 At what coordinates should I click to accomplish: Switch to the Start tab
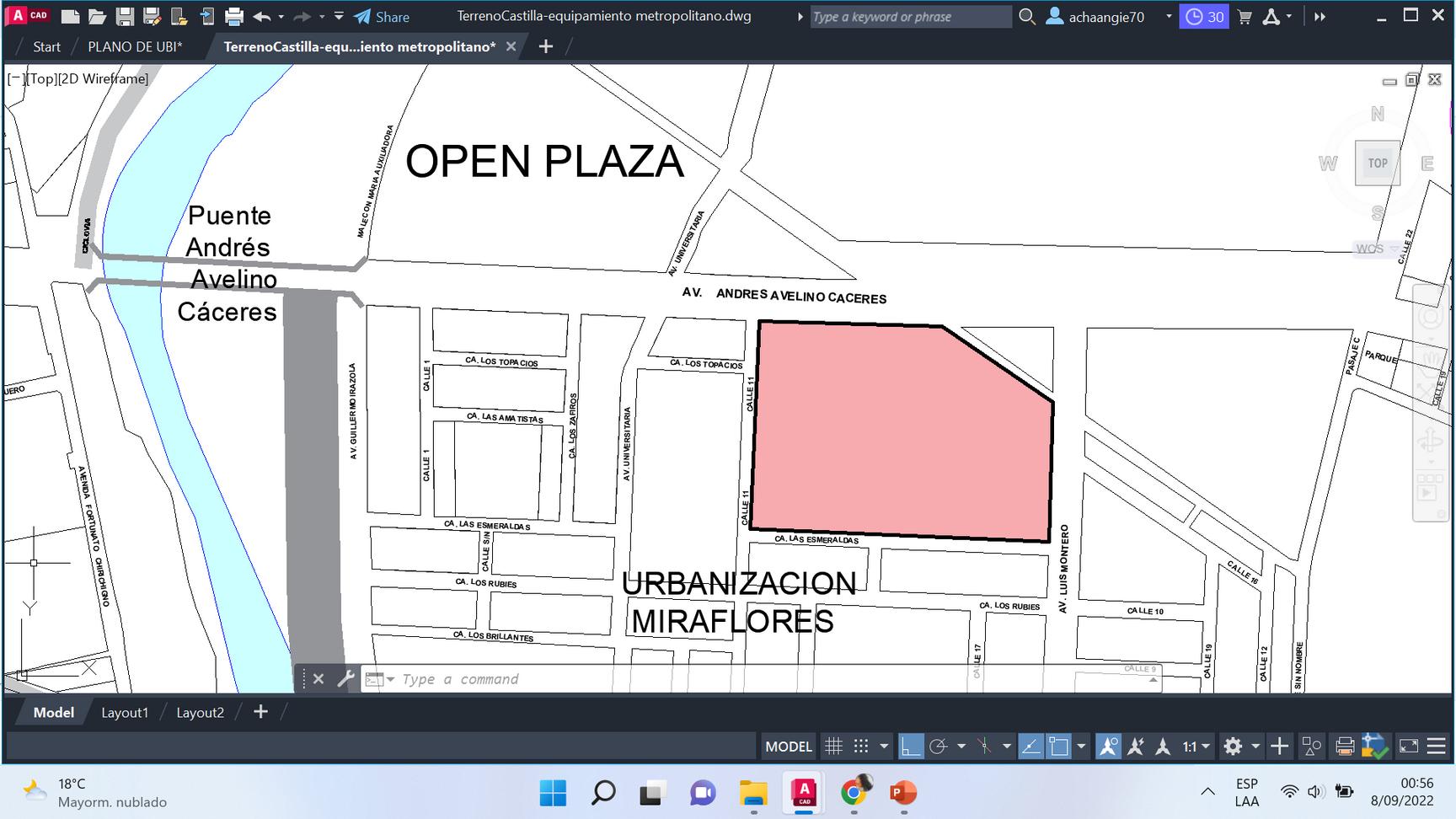[x=46, y=47]
